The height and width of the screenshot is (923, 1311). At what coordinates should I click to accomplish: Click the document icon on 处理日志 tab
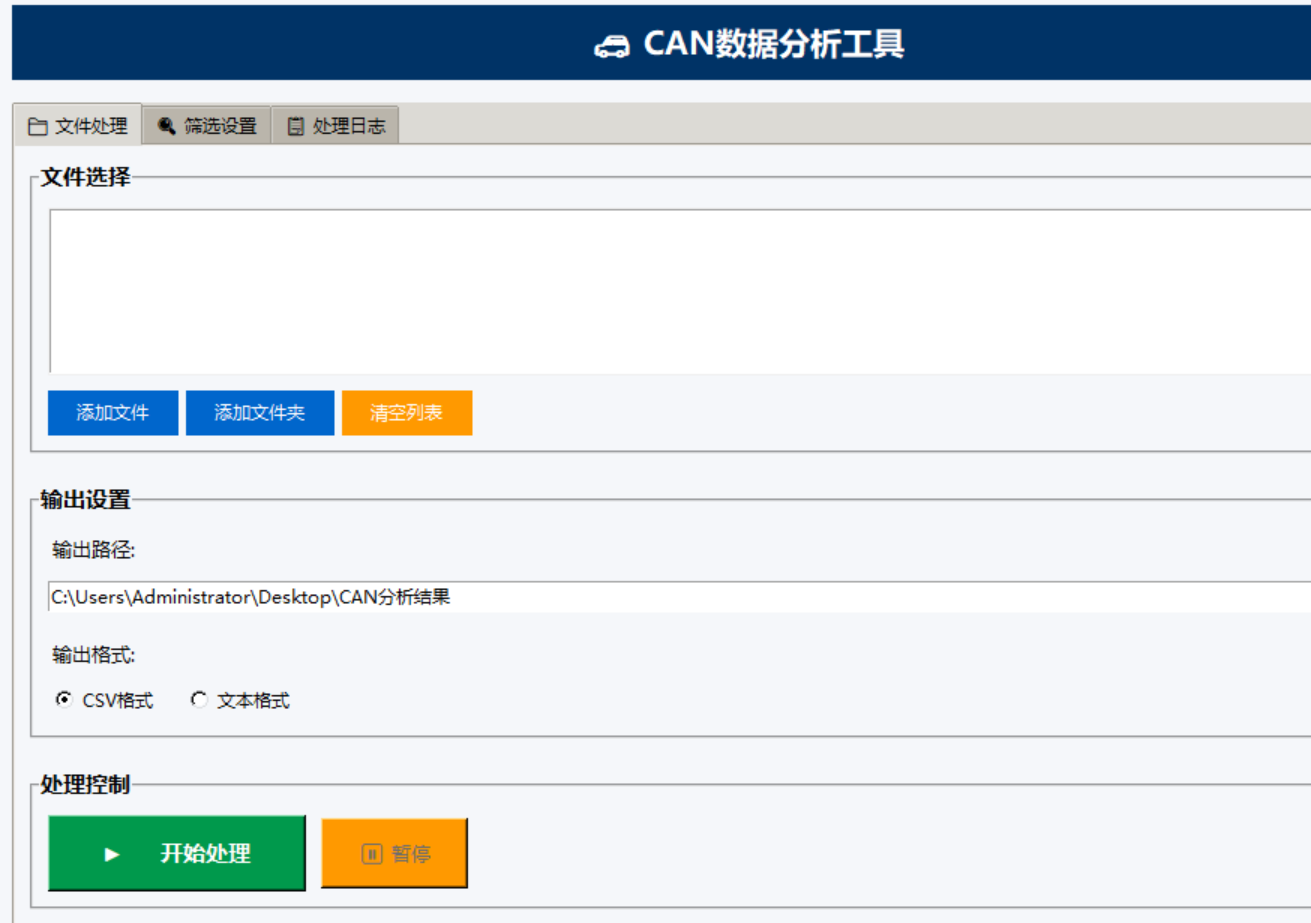[296, 128]
